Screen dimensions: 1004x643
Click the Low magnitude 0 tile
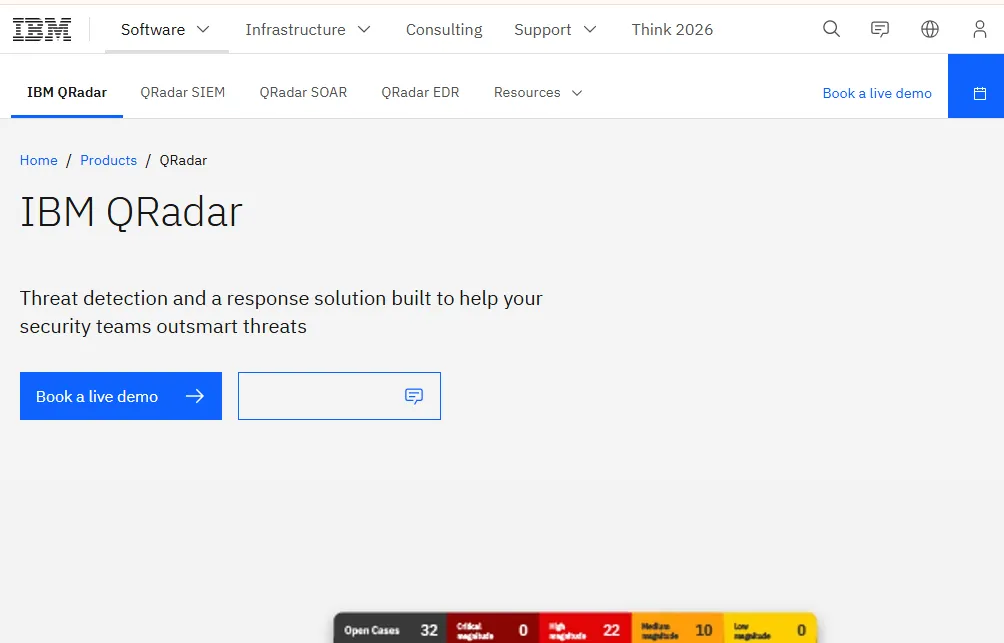pos(770,630)
